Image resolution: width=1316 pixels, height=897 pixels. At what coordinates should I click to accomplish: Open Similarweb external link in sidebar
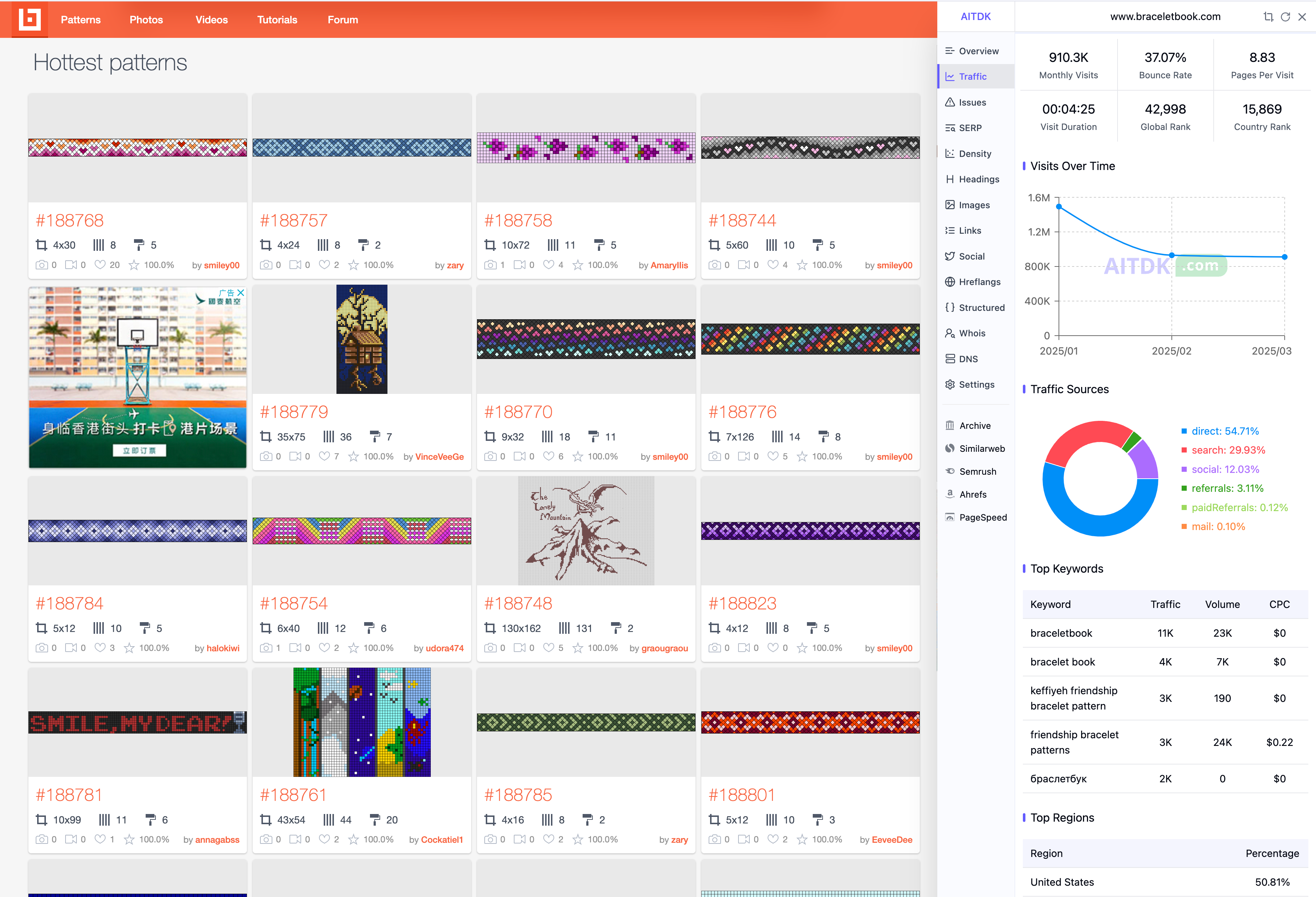981,448
